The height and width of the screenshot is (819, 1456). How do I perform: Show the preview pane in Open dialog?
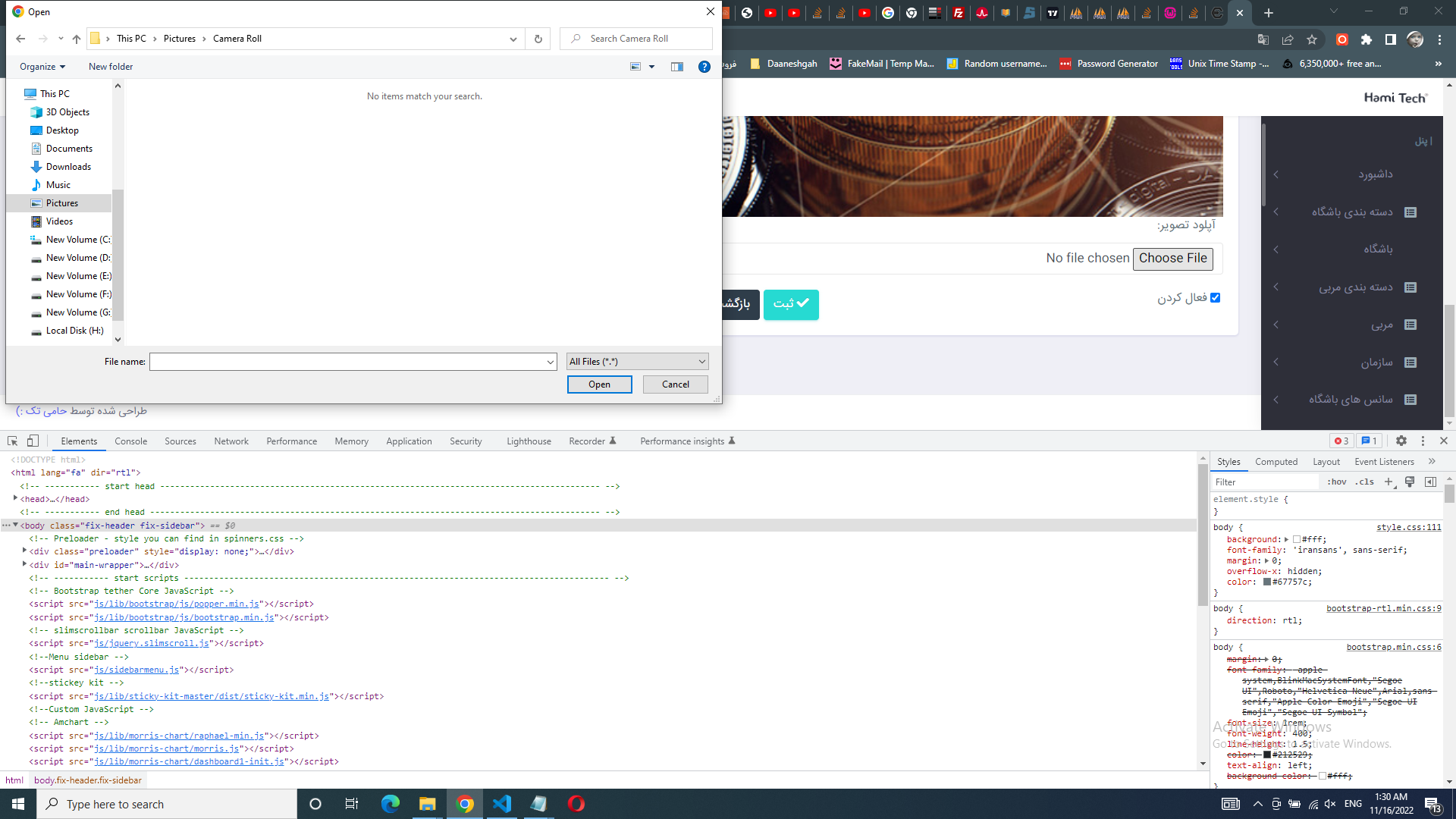pos(677,67)
